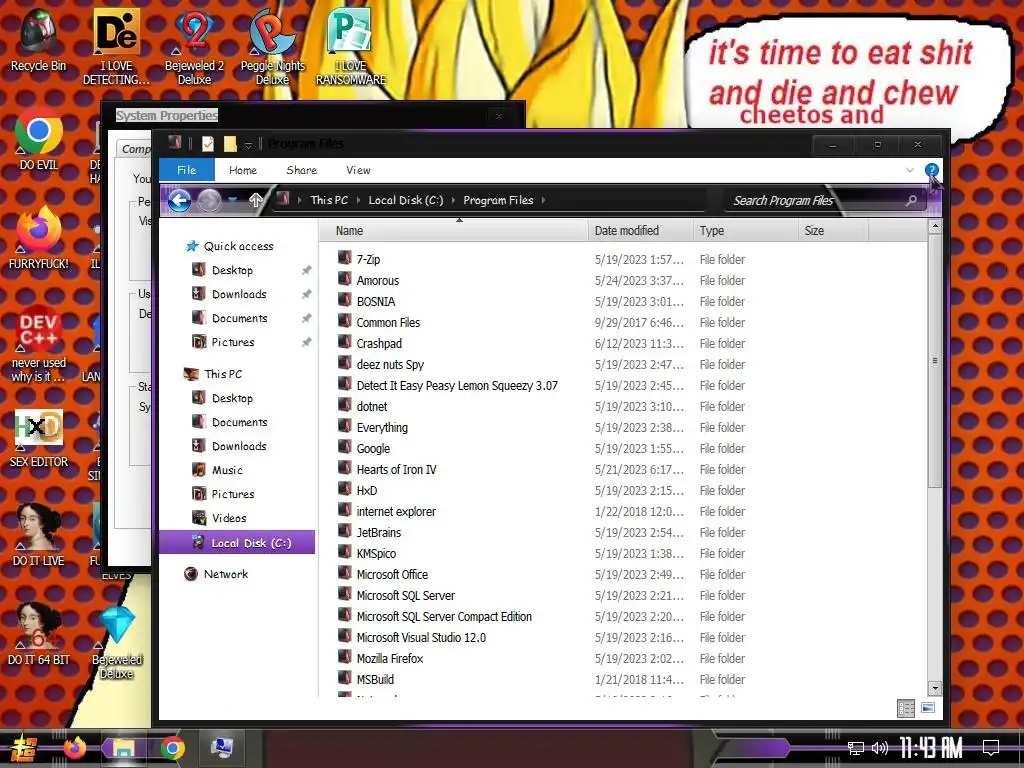Launch Firefox via FURRYFUCK! desktop icon

point(39,238)
